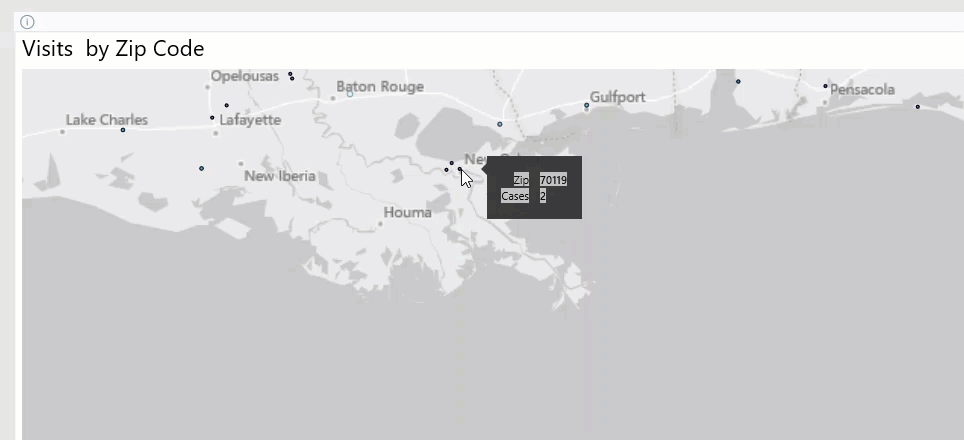Click the Pensacola city label

(862, 90)
